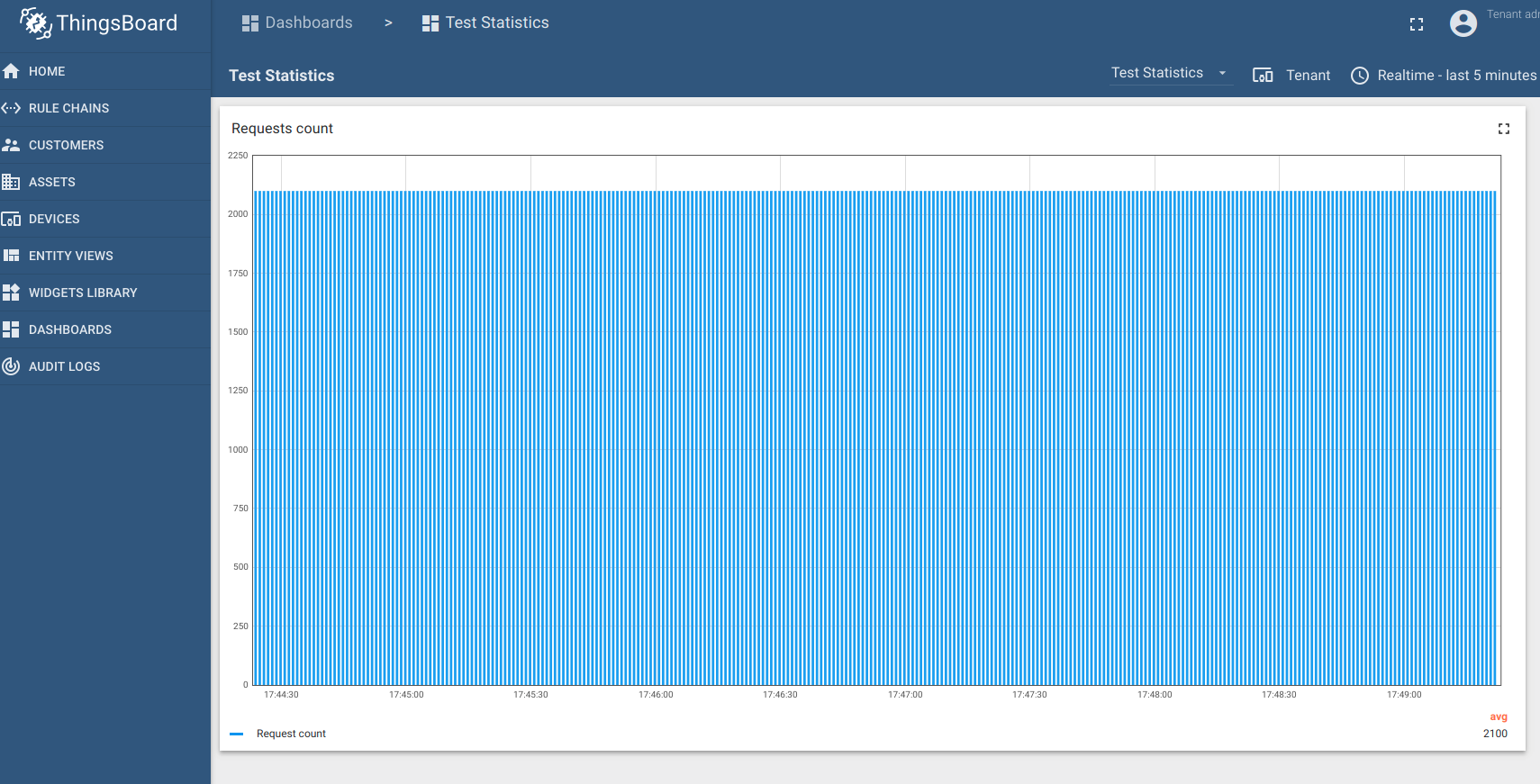This screenshot has width=1540, height=784.
Task: Click the Devices icon in sidebar
Action: [11, 219]
